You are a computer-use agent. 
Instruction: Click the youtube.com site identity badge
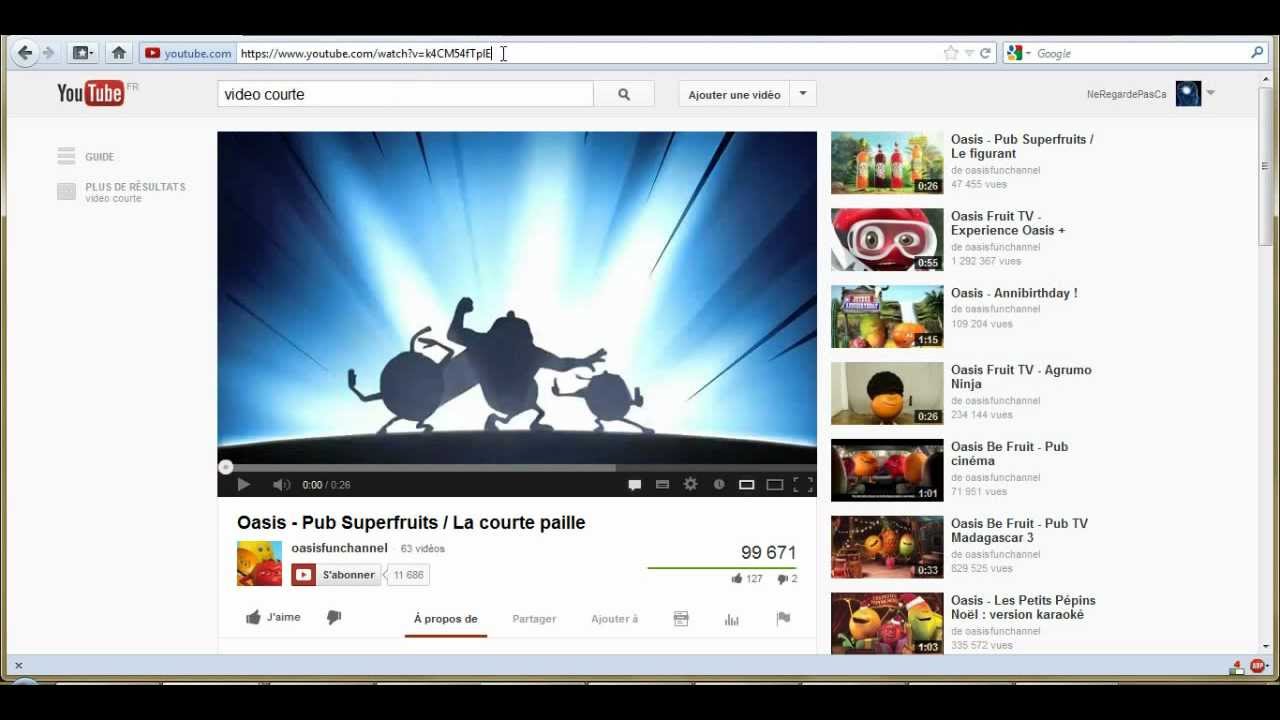[188, 53]
